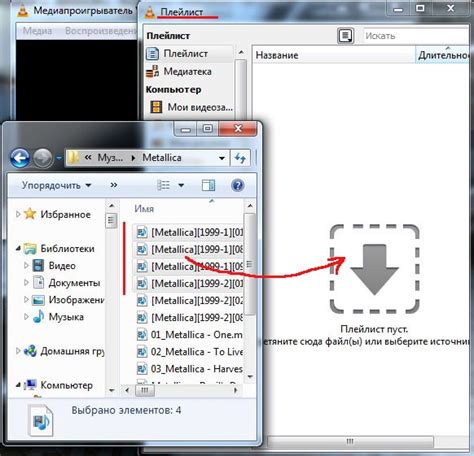The image size is (474, 456).
Task: Open recent pages dropdown beside the Forward button
Action: [59, 158]
